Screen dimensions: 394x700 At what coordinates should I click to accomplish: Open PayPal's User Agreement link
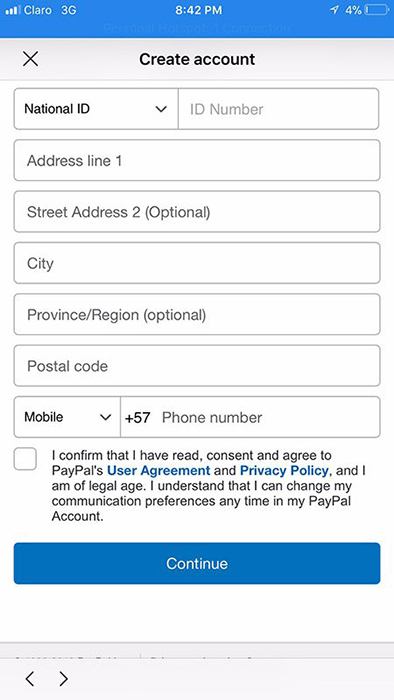(x=158, y=471)
